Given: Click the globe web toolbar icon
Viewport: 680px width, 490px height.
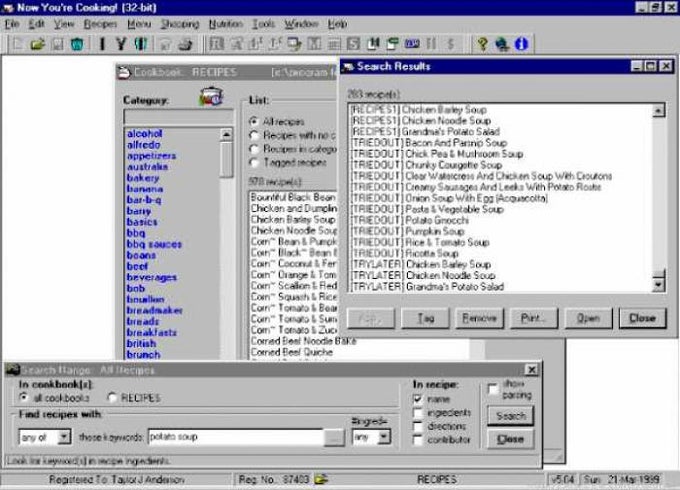Looking at the screenshot, I should tap(502, 44).
